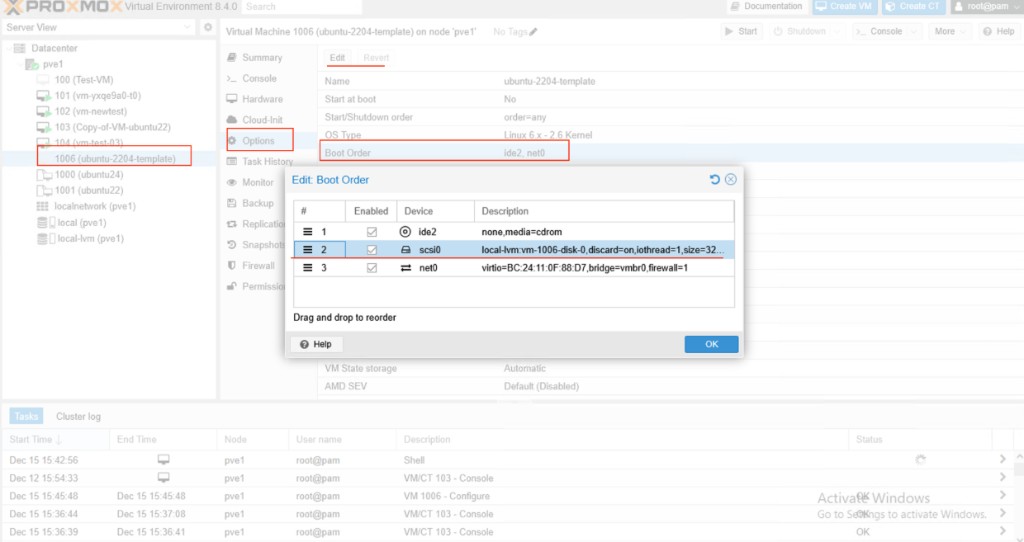The height and width of the screenshot is (542, 1024).
Task: Open the Monitor menu item
Action: (x=258, y=182)
